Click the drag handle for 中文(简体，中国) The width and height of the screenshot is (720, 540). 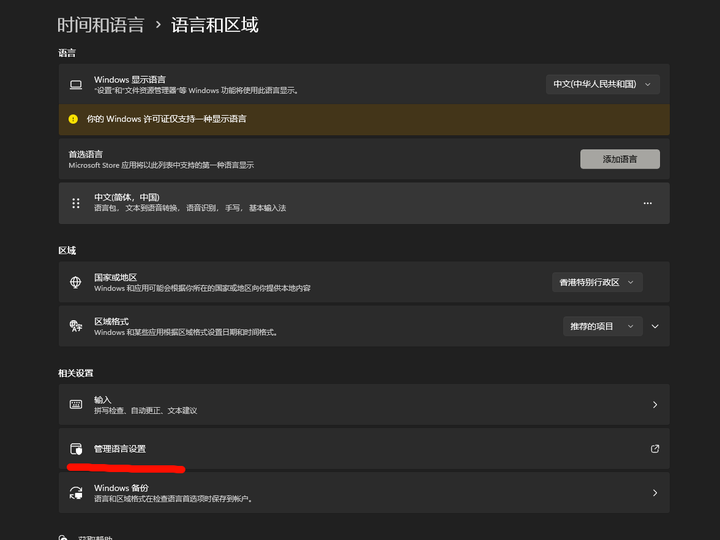point(76,203)
